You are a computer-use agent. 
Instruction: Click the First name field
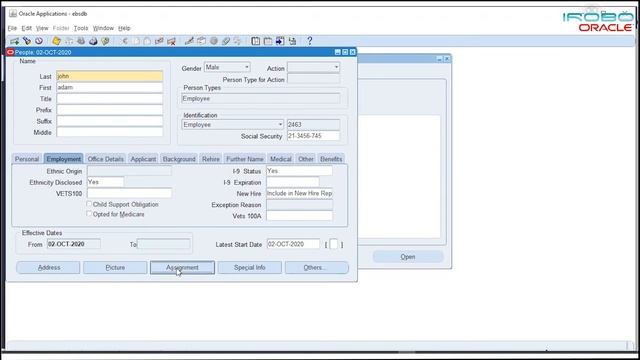[110, 87]
